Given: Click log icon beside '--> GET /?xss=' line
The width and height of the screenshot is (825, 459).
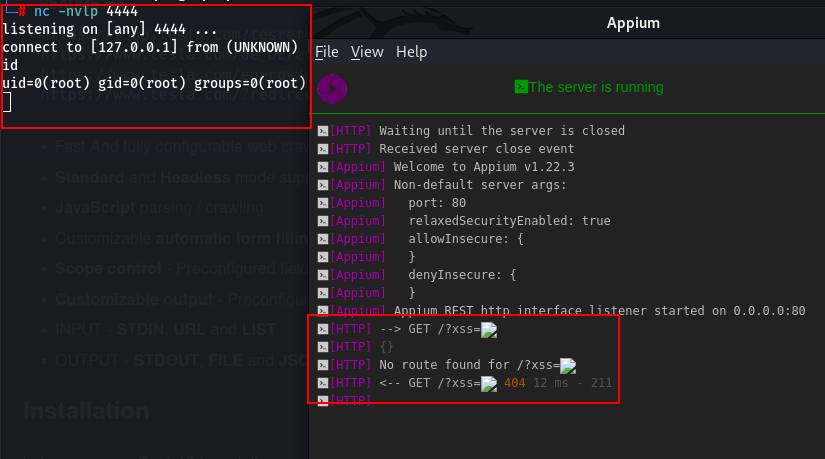Looking at the screenshot, I should tap(323, 329).
